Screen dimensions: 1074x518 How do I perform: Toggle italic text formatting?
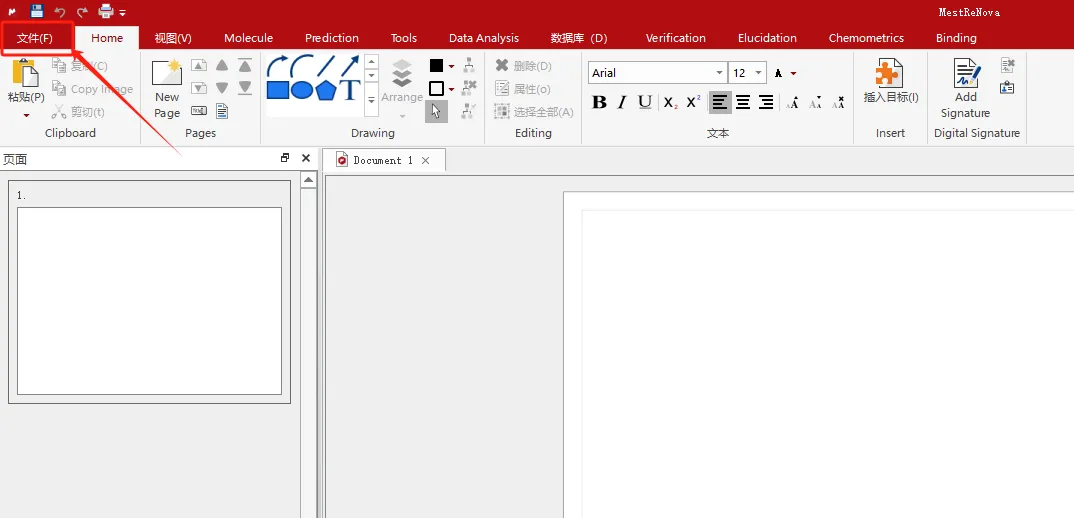coord(622,102)
